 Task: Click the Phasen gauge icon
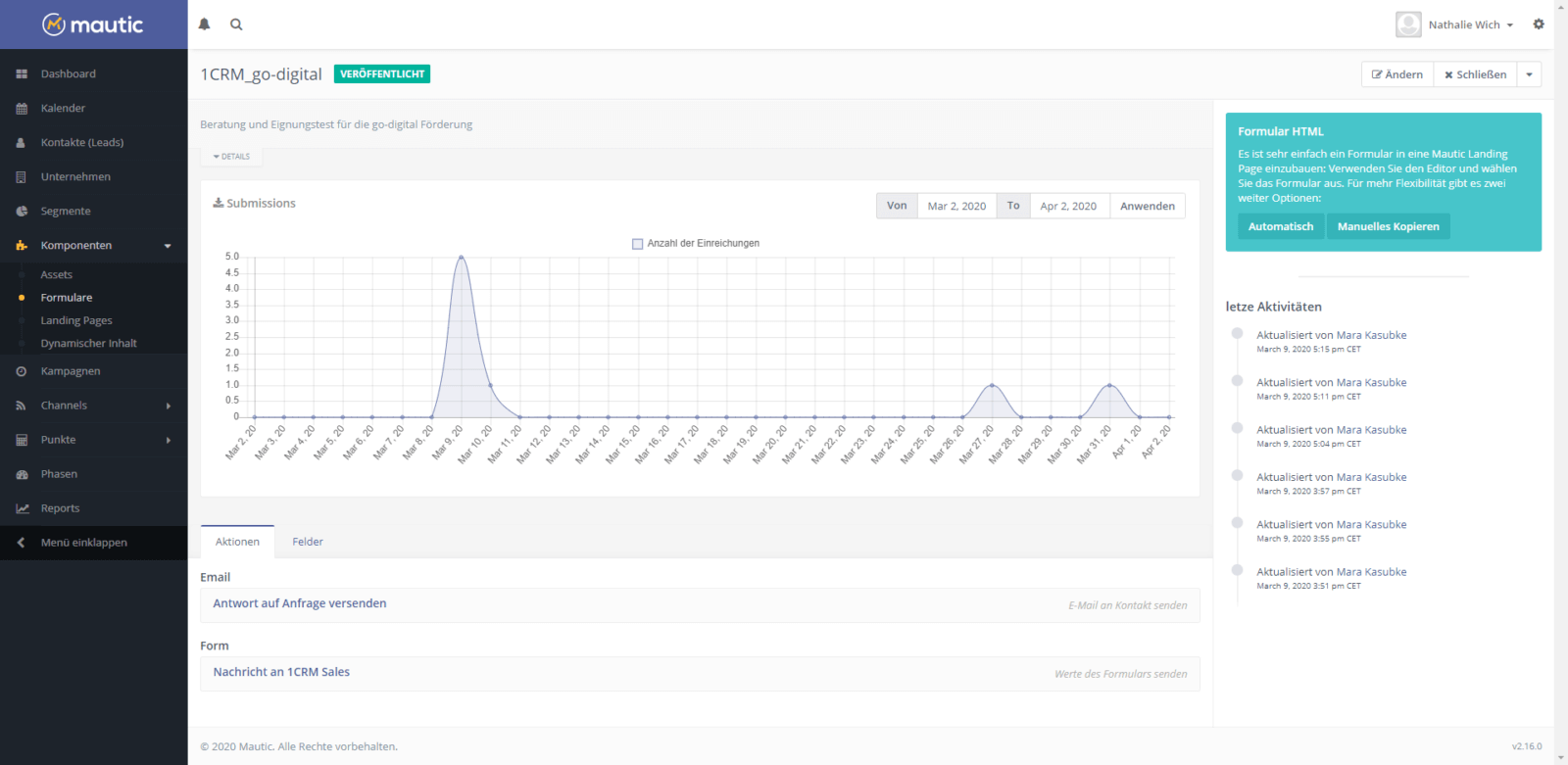point(22,474)
